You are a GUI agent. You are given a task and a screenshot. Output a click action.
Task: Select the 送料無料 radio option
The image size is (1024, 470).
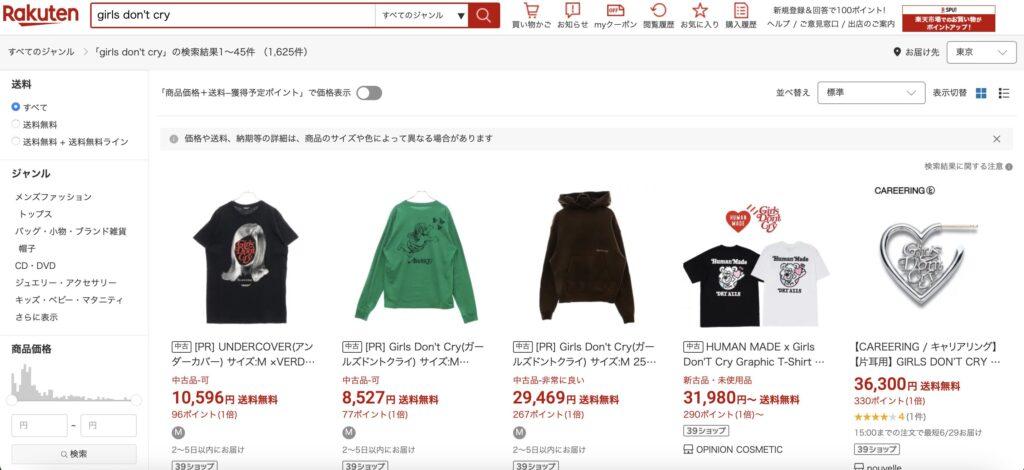16,124
